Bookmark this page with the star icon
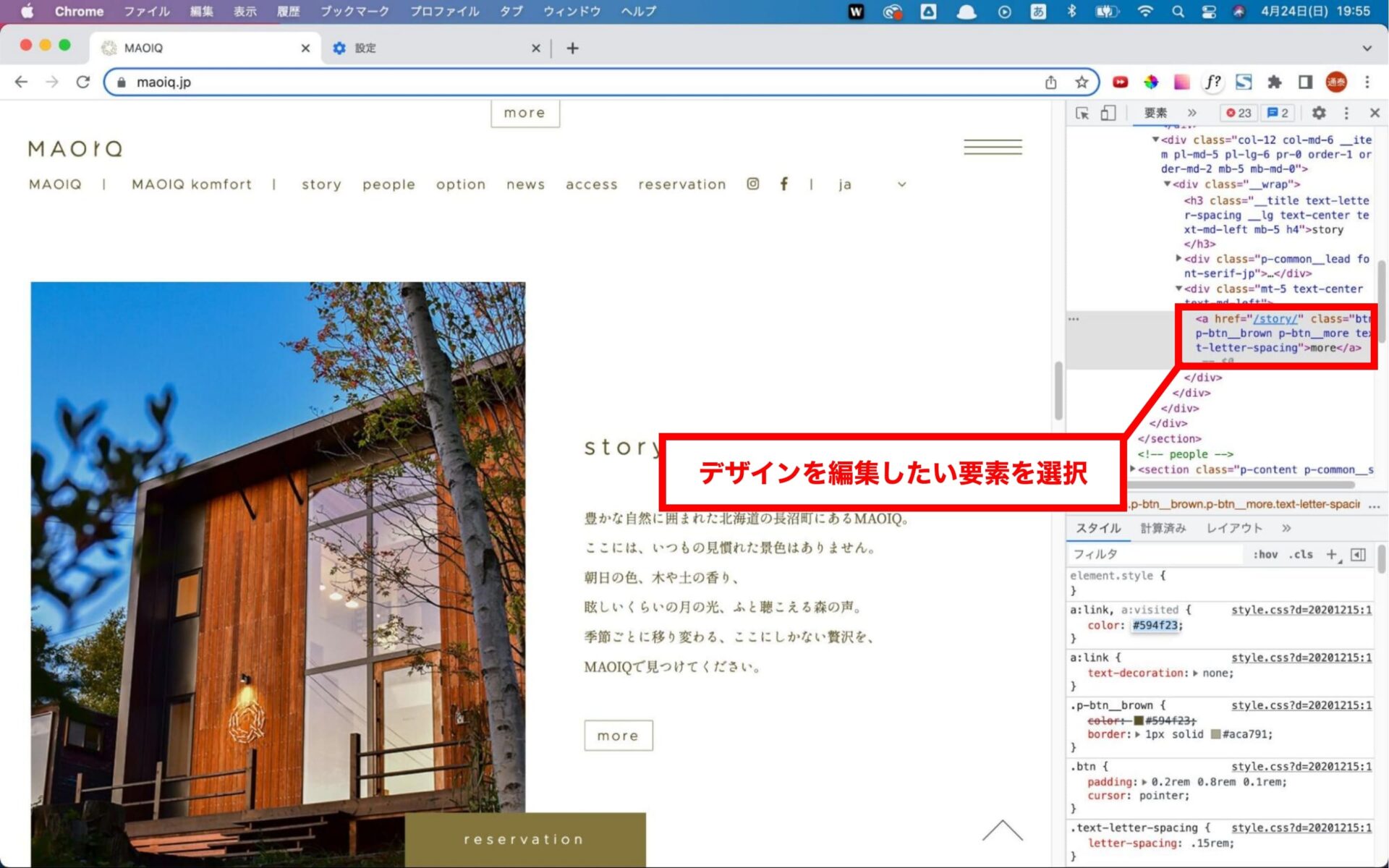Image resolution: width=1389 pixels, height=868 pixels. pyautogui.click(x=1082, y=82)
